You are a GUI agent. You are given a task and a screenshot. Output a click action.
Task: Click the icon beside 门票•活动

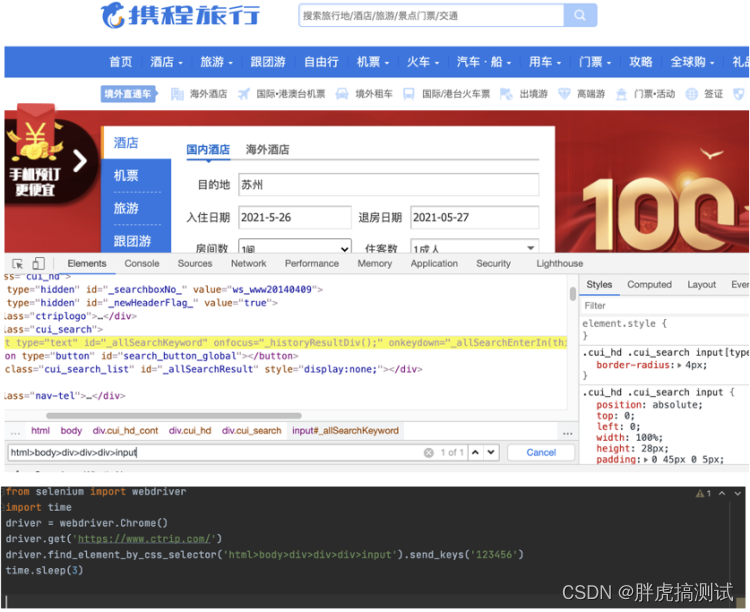pos(621,94)
